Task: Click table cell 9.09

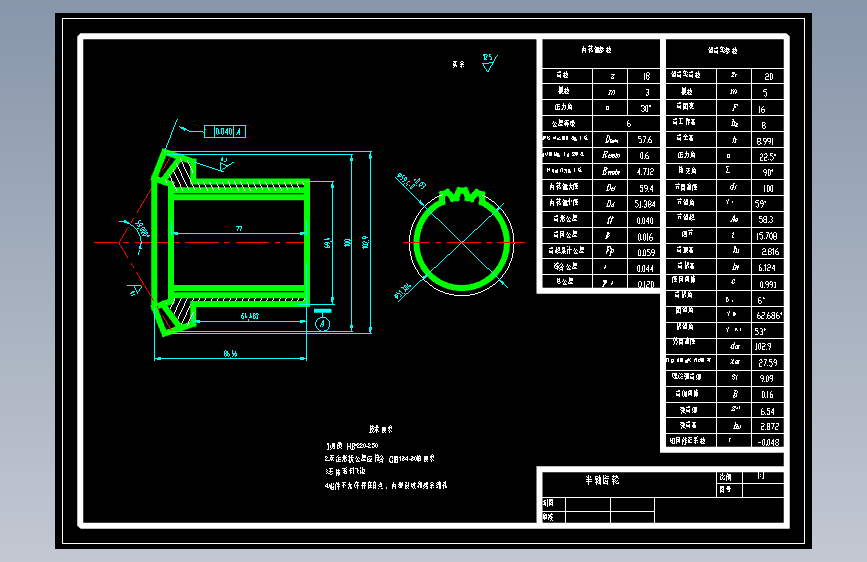Action: click(x=766, y=379)
